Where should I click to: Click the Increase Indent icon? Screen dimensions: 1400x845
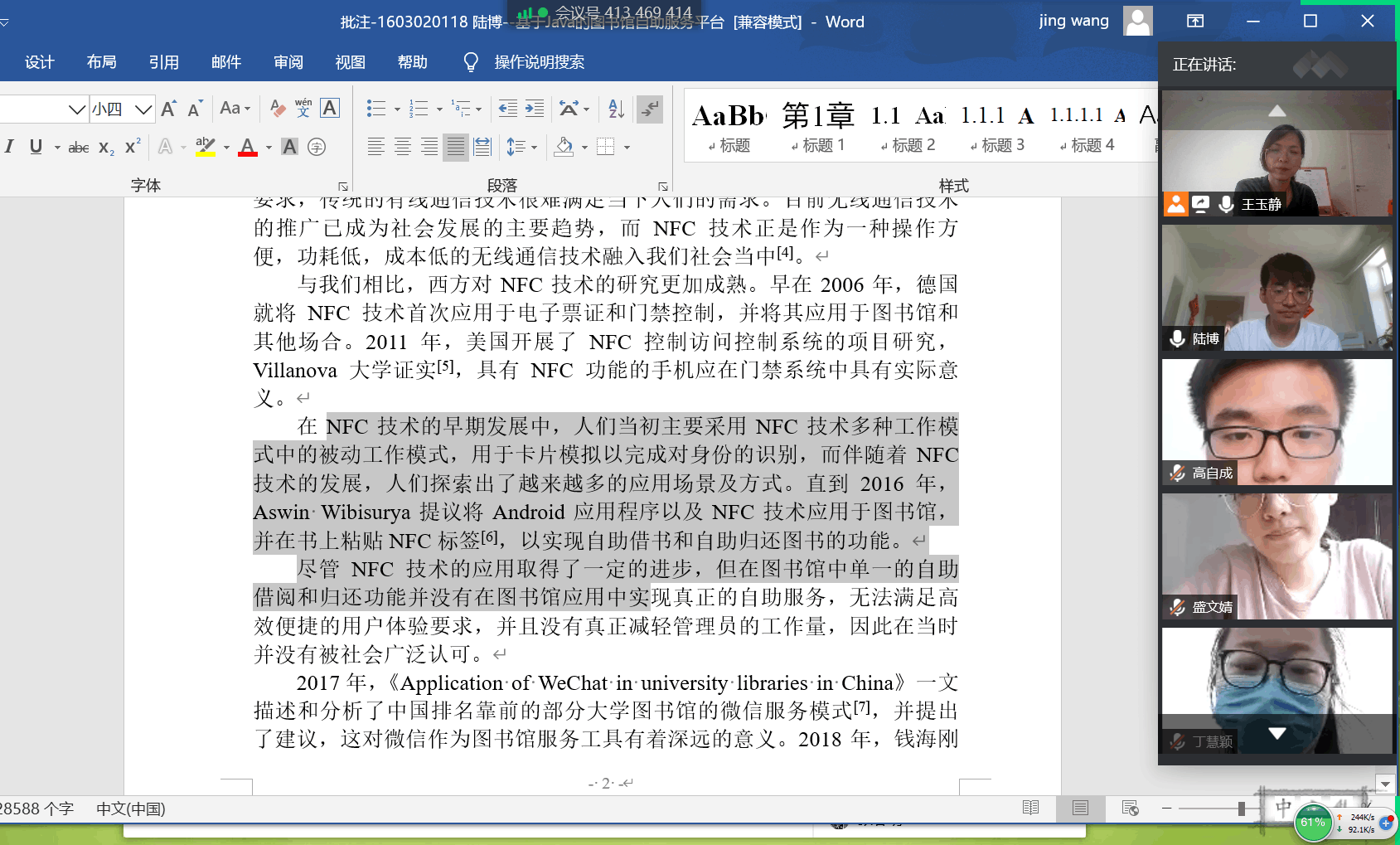[x=535, y=109]
